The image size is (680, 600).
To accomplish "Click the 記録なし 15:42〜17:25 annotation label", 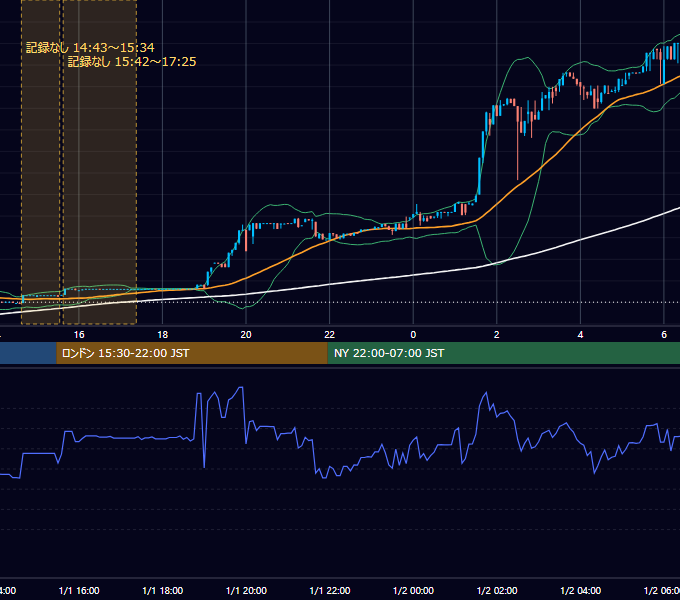I will pos(132,62).
